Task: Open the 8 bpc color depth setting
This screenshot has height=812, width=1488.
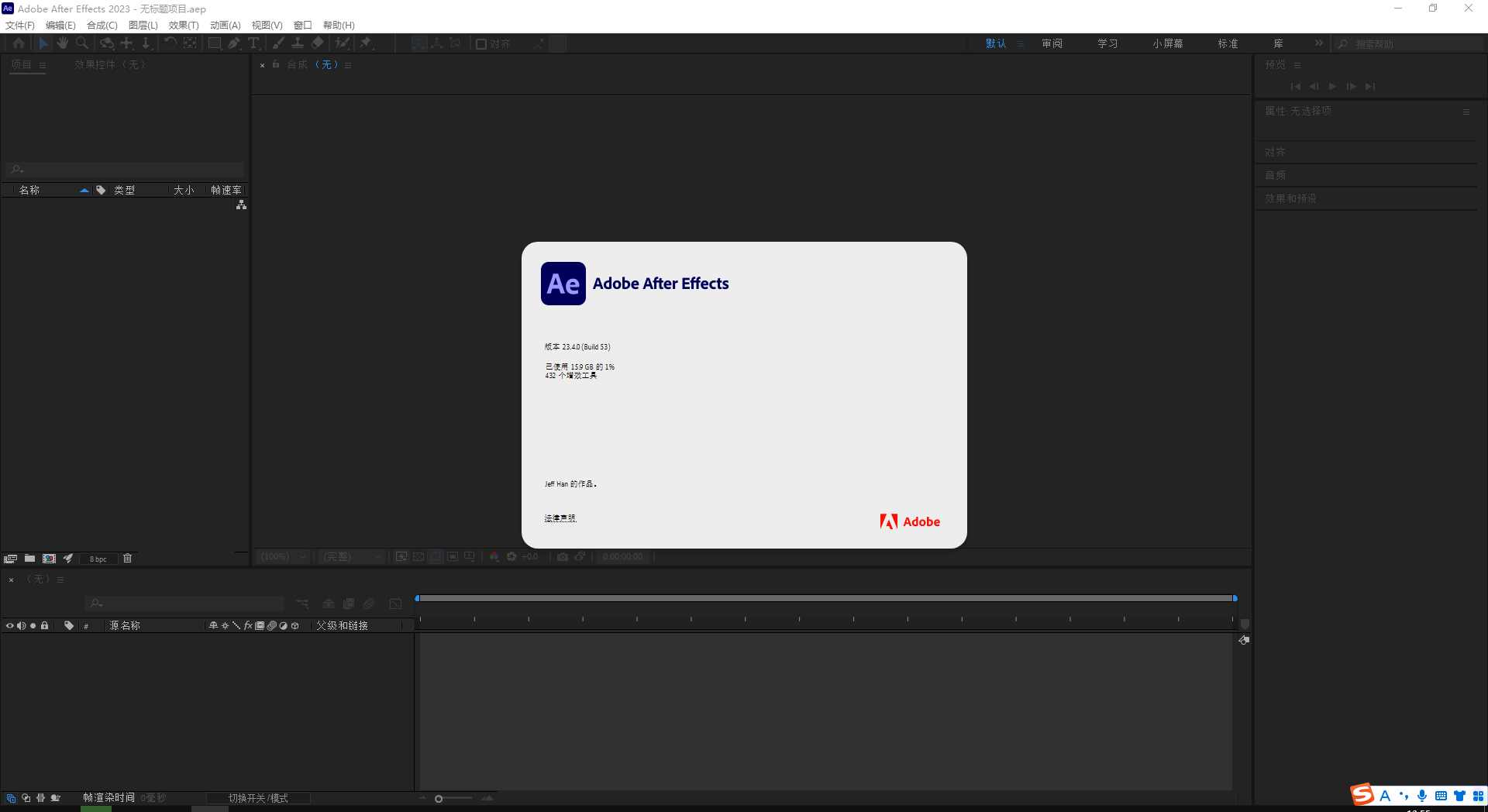Action: (98, 559)
